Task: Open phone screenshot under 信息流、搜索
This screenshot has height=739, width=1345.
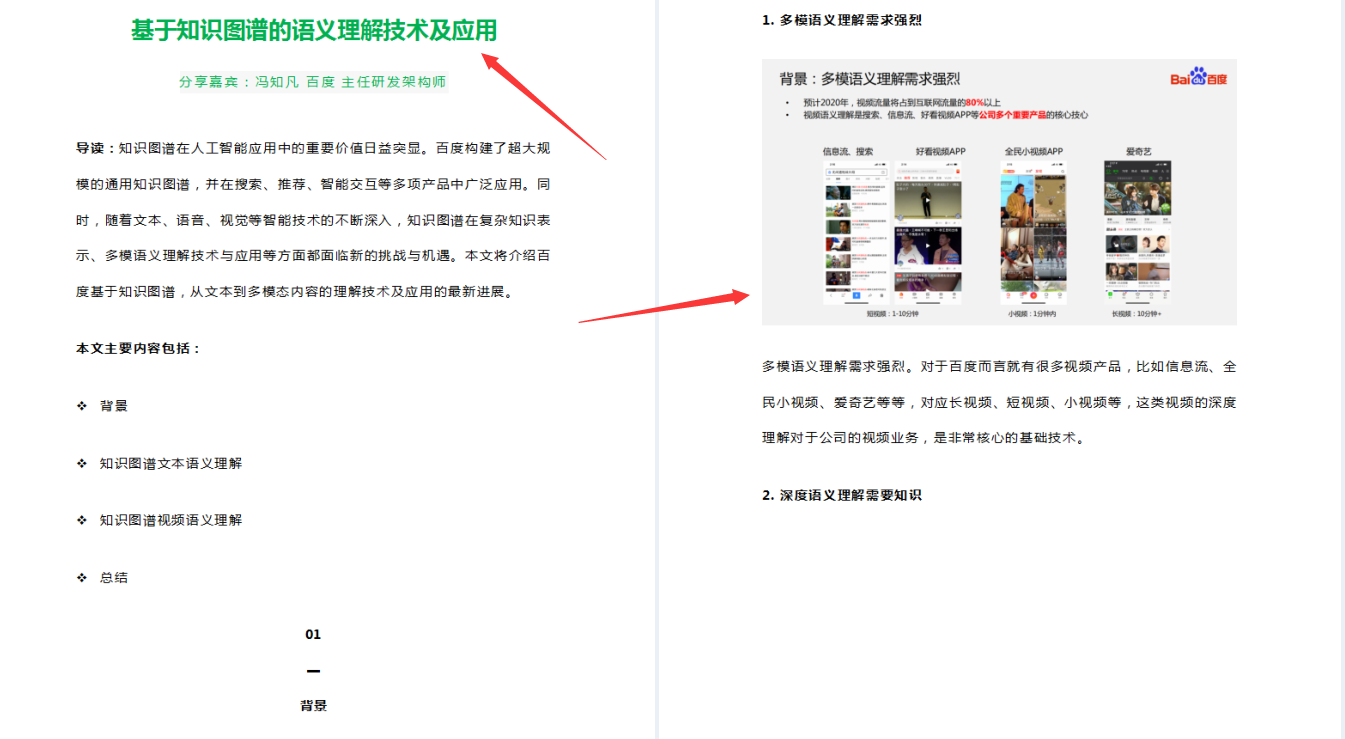Action: point(856,232)
